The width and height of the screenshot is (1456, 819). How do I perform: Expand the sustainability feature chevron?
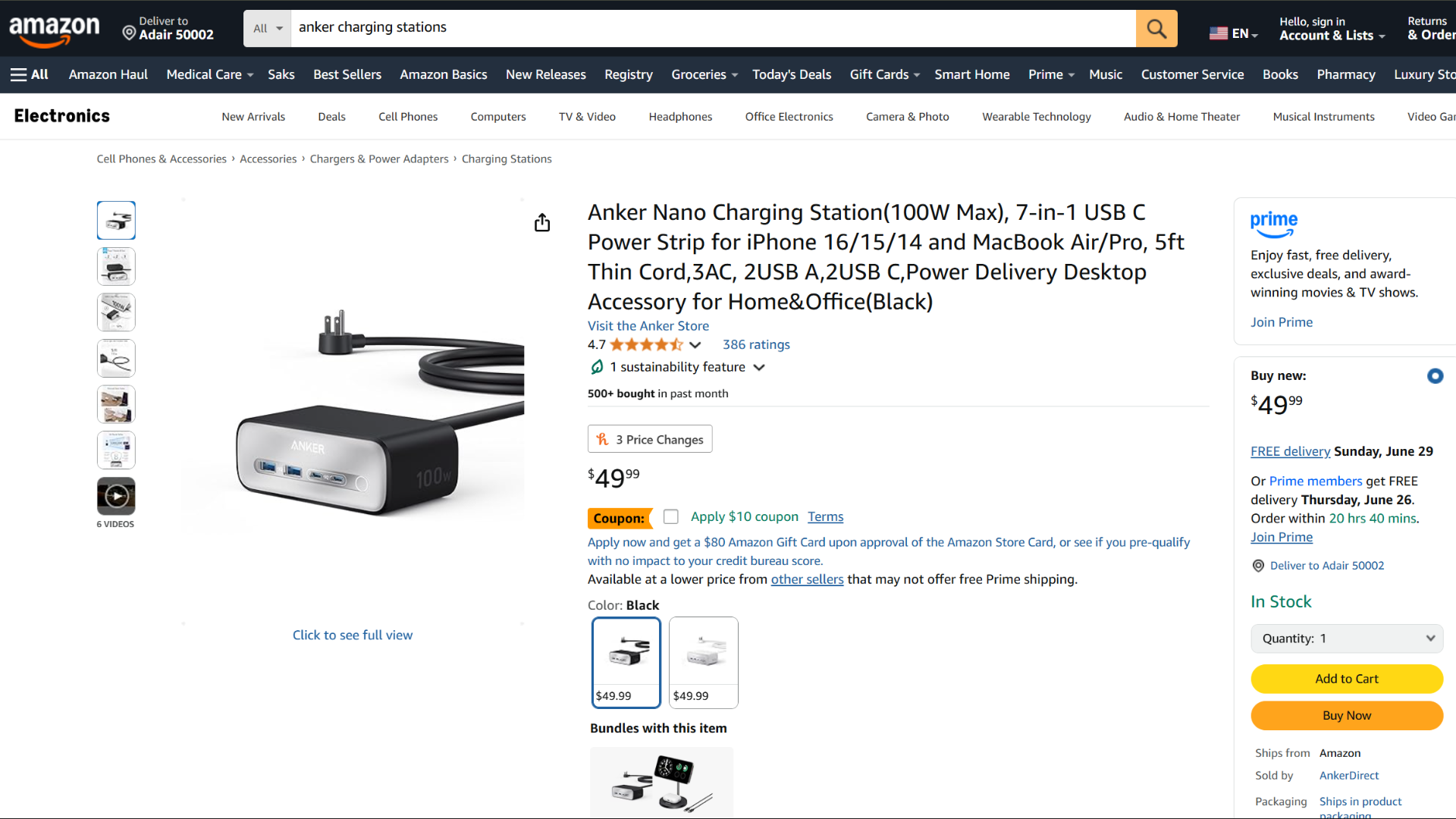(759, 368)
